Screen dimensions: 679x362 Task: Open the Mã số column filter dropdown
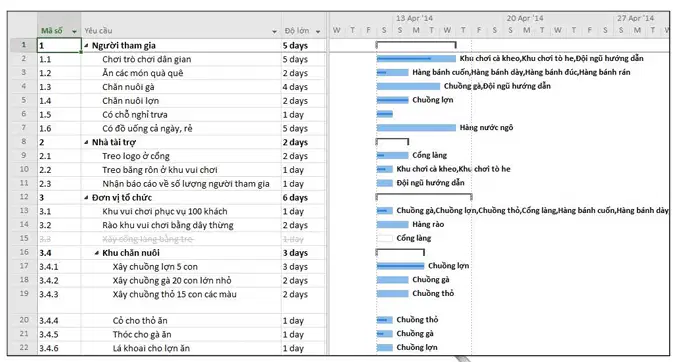(x=74, y=32)
